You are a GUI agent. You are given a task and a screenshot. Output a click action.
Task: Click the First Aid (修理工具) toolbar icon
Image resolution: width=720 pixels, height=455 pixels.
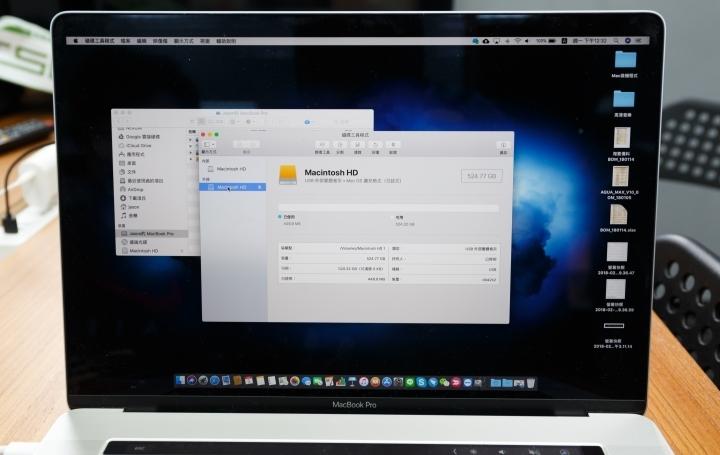coord(322,145)
